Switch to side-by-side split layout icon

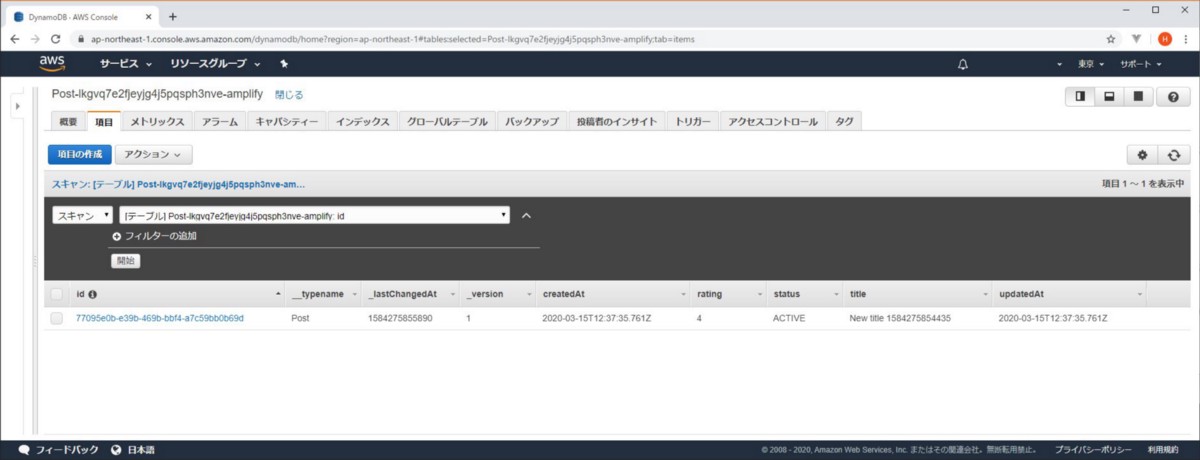(x=1080, y=96)
